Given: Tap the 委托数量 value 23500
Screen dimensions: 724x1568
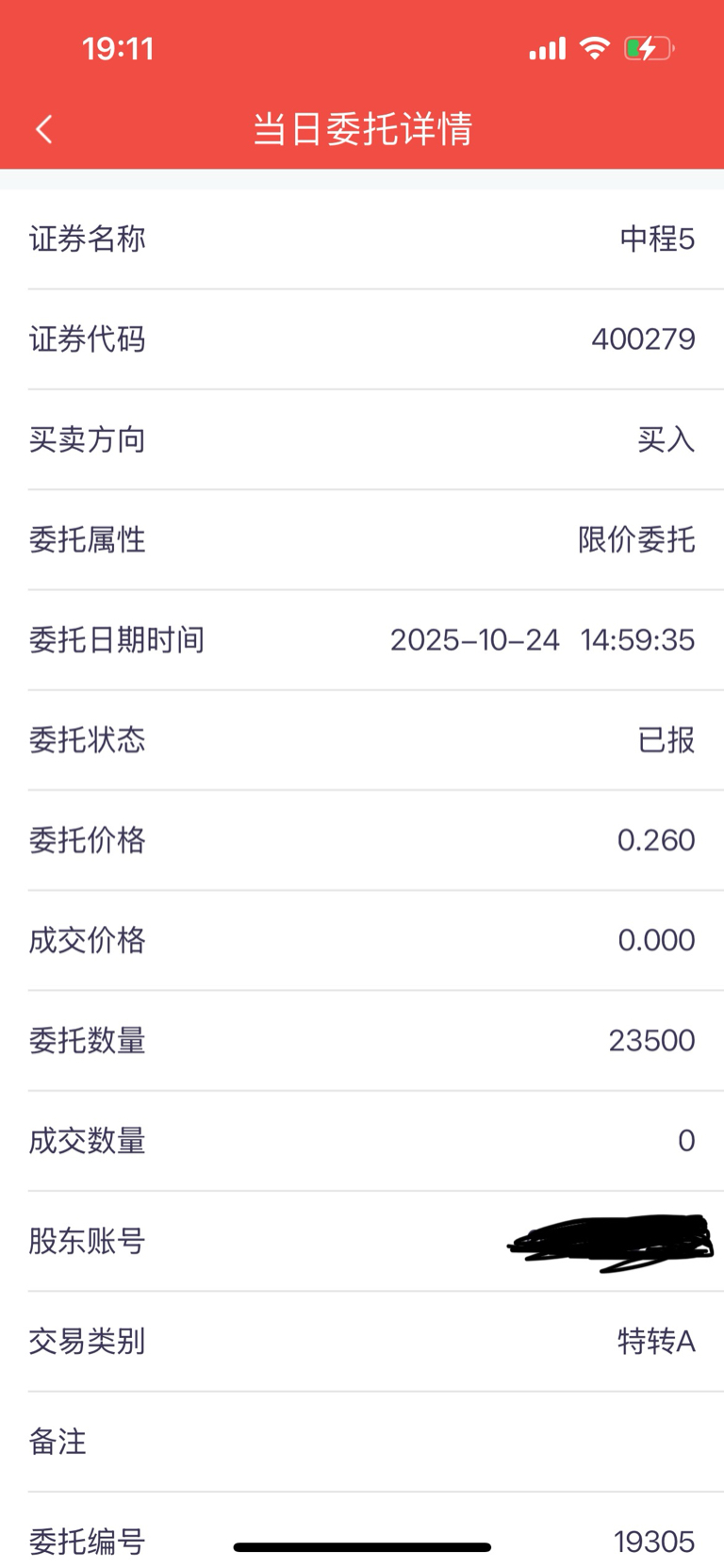Looking at the screenshot, I should (x=651, y=1041).
